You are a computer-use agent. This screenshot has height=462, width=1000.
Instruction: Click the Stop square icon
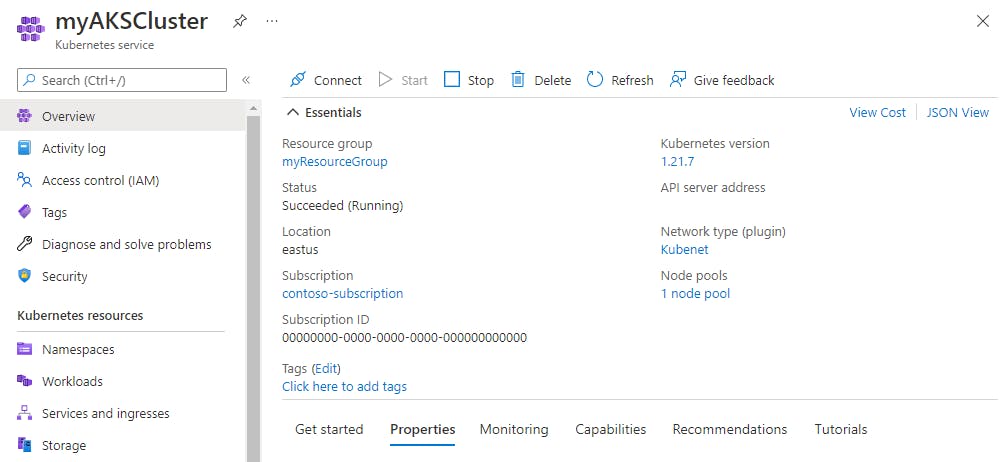click(452, 80)
